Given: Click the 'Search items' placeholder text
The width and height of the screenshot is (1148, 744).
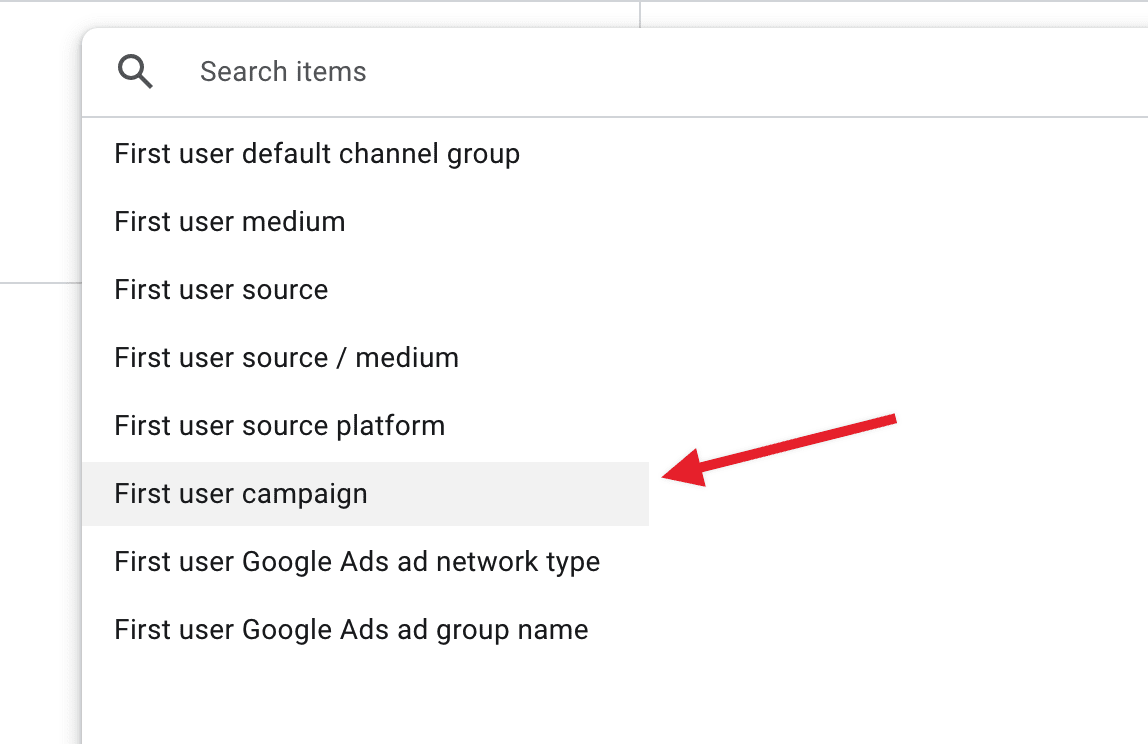Looking at the screenshot, I should [283, 72].
